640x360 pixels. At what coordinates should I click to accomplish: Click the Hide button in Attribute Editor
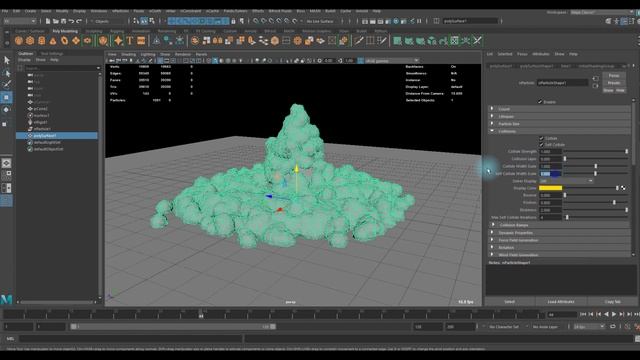[620, 90]
